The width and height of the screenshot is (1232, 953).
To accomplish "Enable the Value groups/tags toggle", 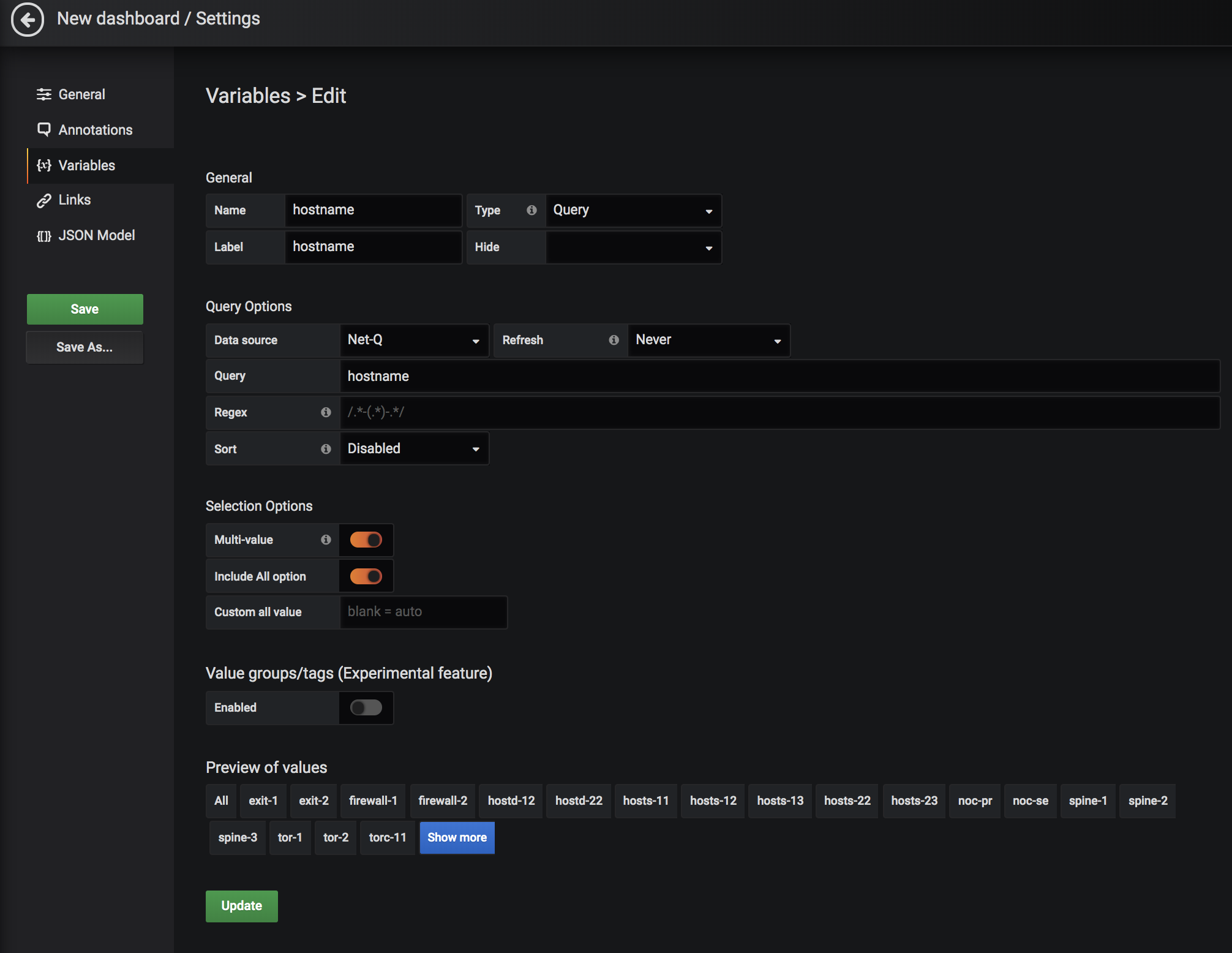I will tap(366, 707).
